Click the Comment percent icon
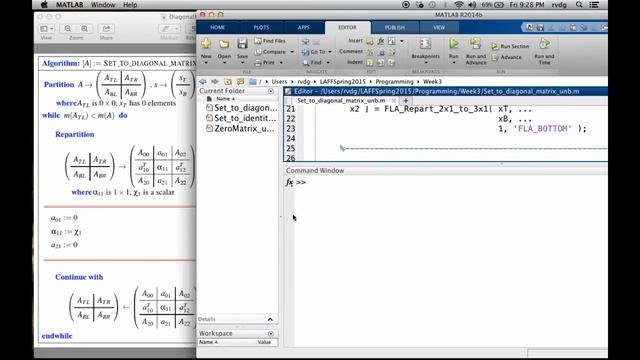 tap(369, 52)
